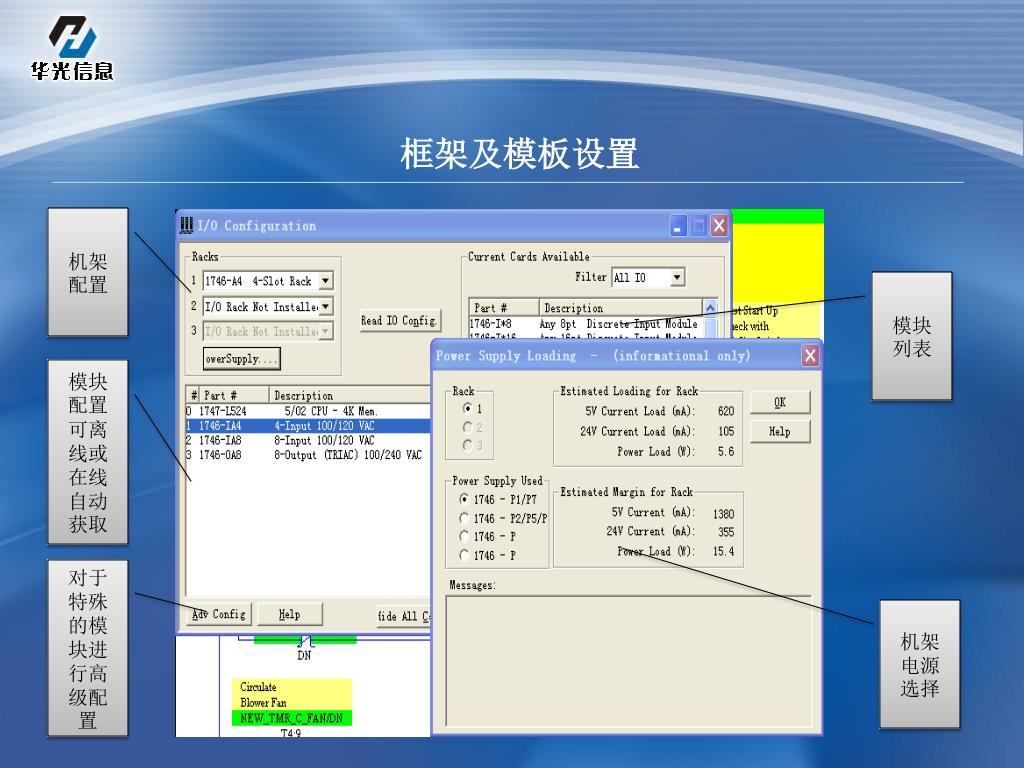1024x768 pixels.
Task: Select Rack 3 radio button
Action: pos(468,445)
